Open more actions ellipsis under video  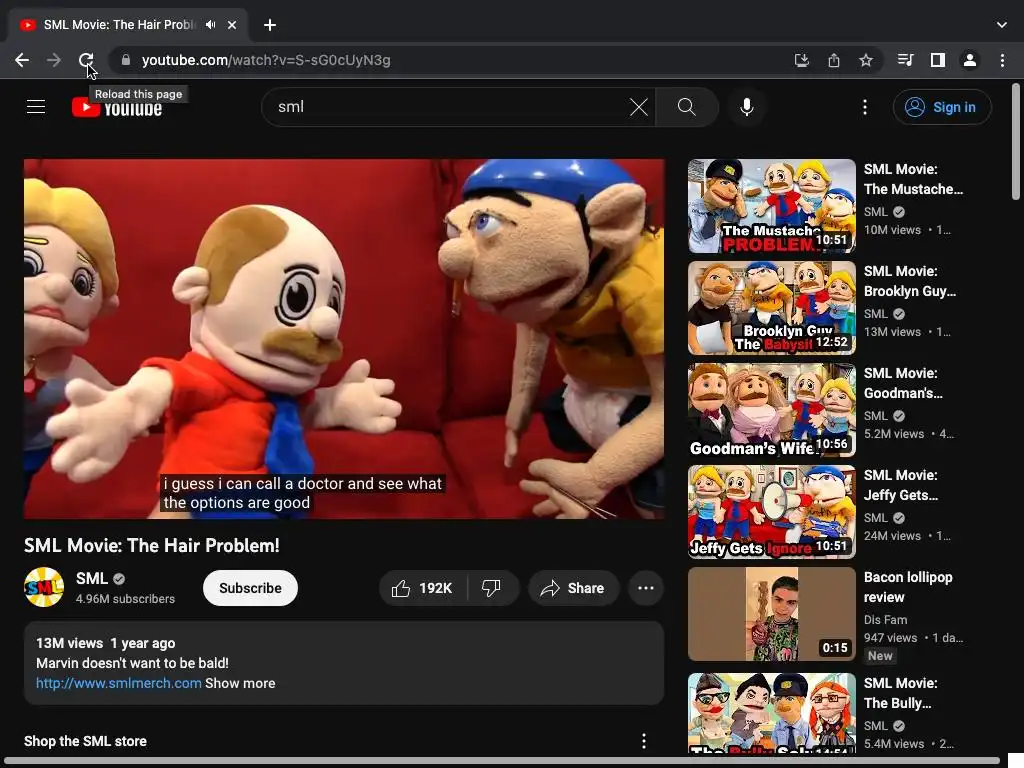click(646, 588)
